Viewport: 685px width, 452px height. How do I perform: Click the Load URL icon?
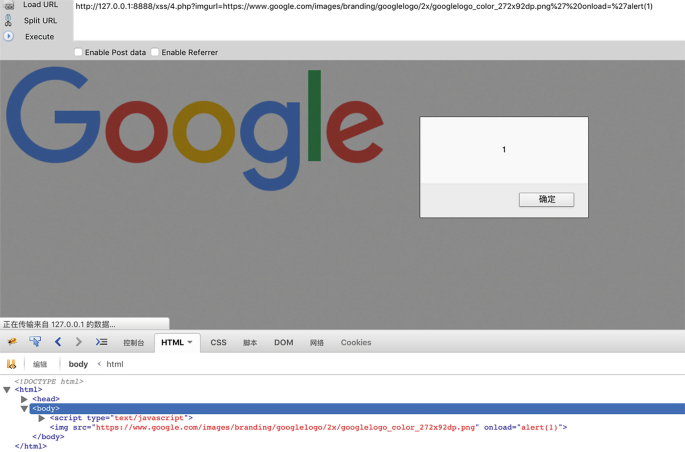(x=9, y=5)
